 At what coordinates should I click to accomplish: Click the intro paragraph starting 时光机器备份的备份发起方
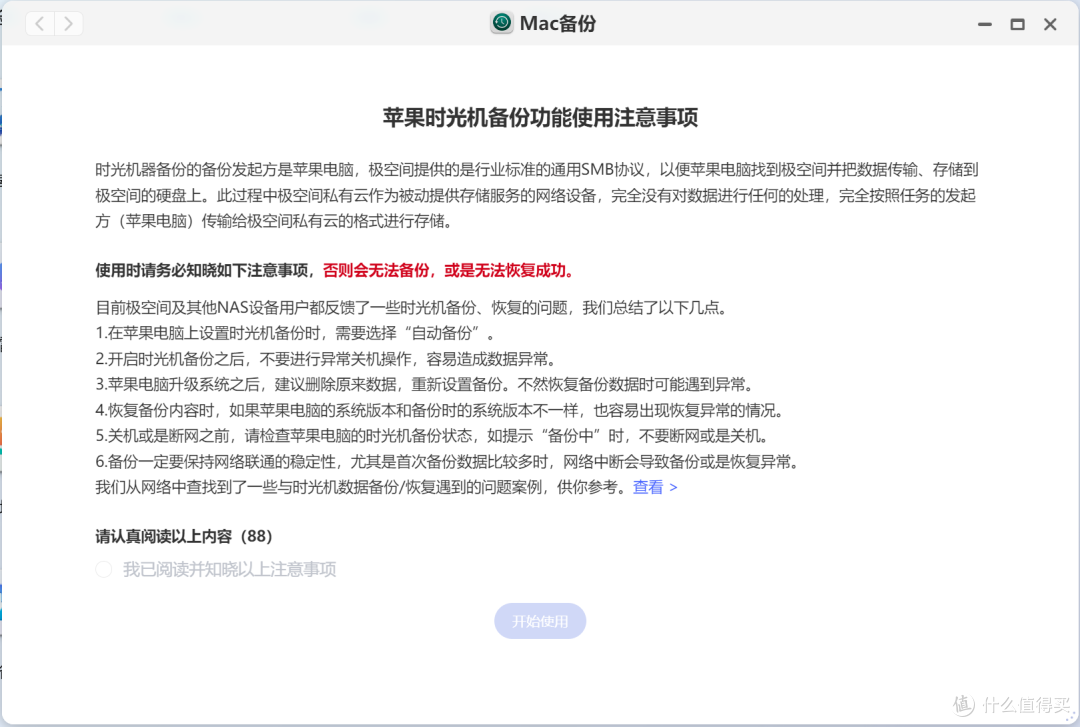pyautogui.click(x=537, y=196)
